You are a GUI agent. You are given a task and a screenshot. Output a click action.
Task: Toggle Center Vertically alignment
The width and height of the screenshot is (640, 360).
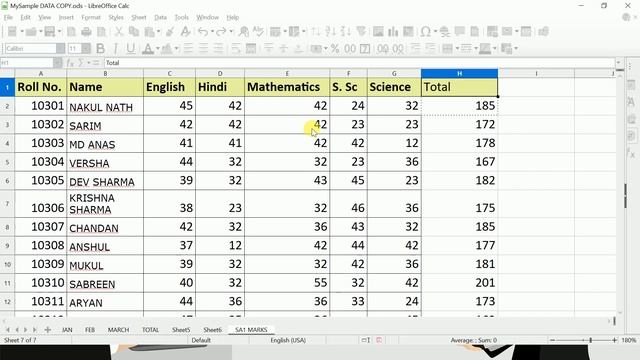pos(284,49)
